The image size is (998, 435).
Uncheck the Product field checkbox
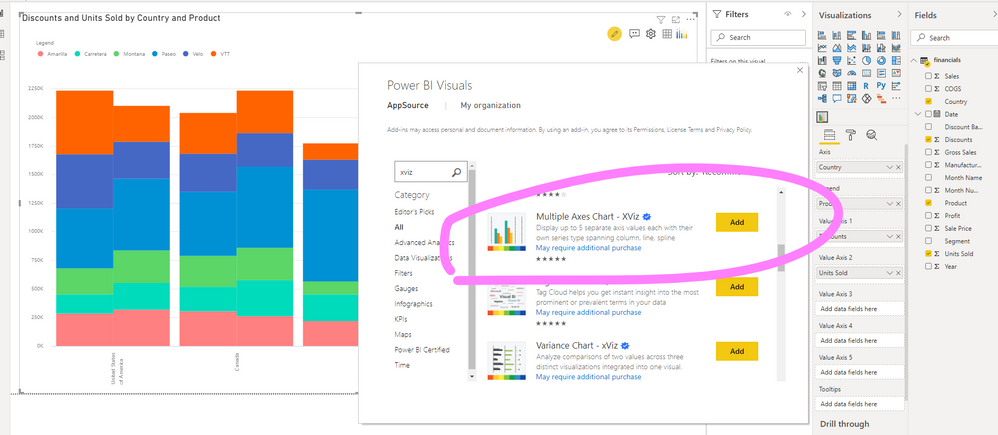point(928,203)
